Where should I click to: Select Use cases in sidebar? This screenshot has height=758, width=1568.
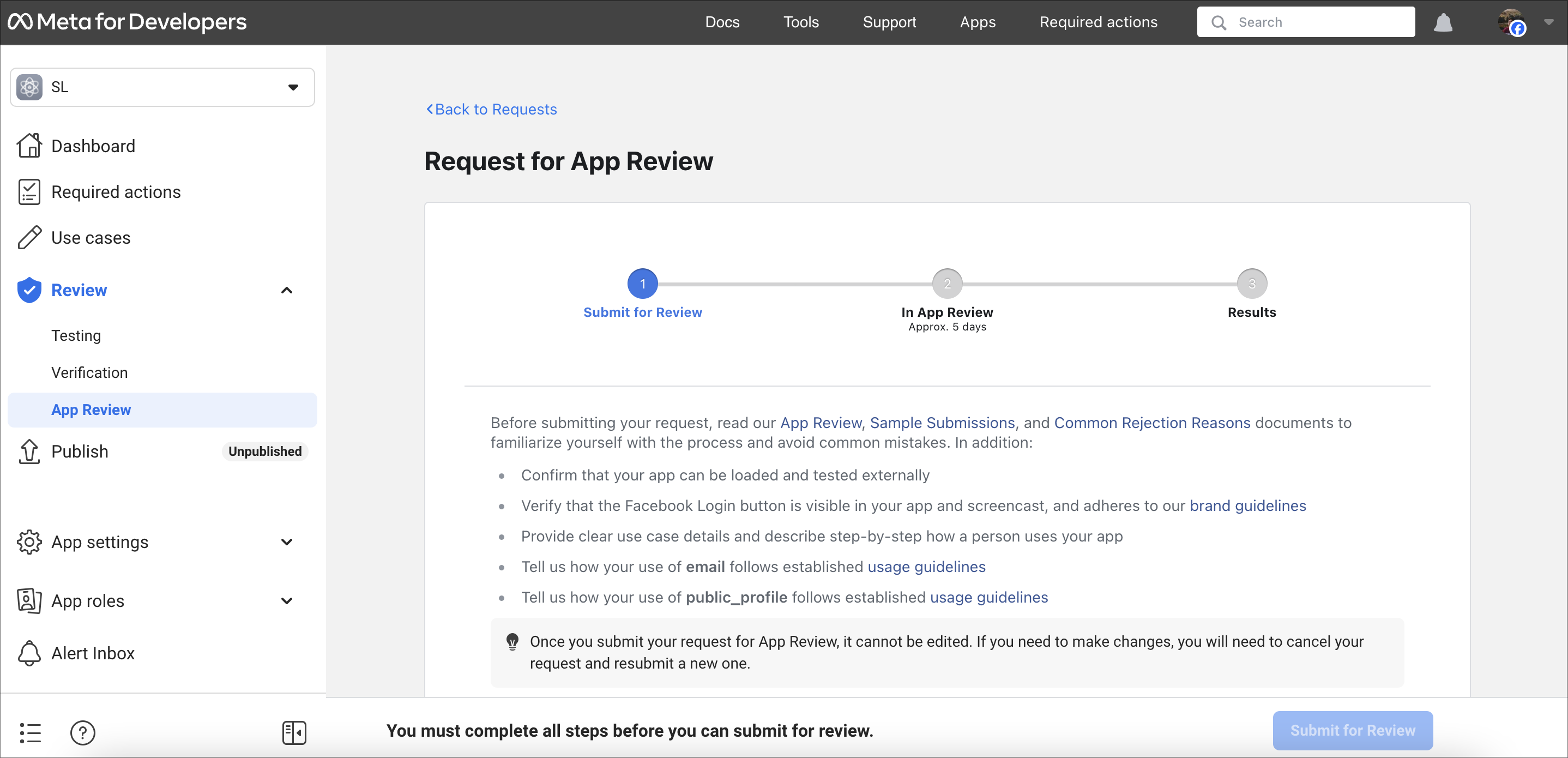coord(91,237)
